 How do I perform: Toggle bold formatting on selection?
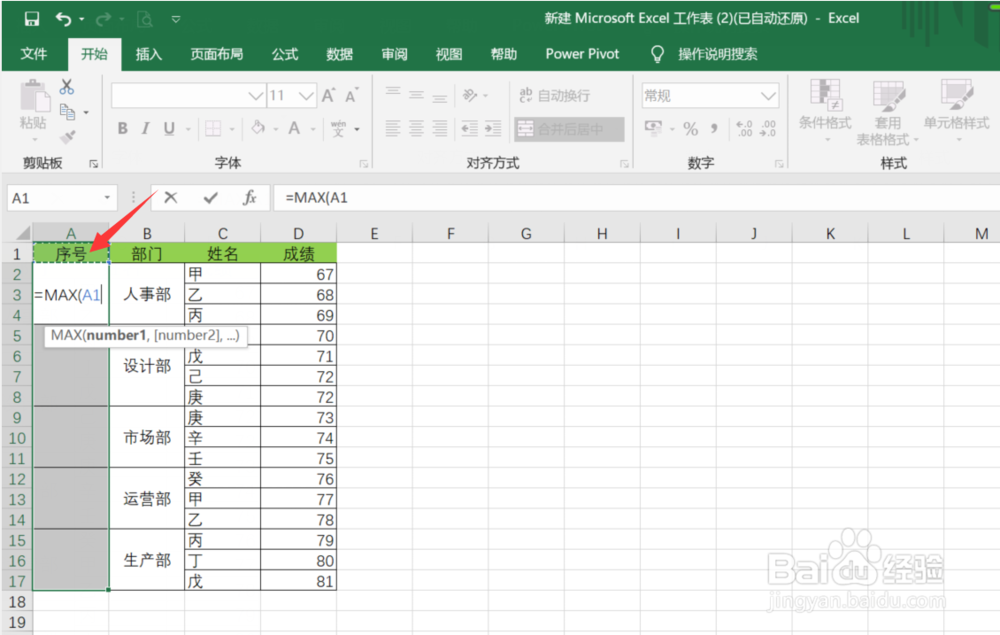click(122, 128)
